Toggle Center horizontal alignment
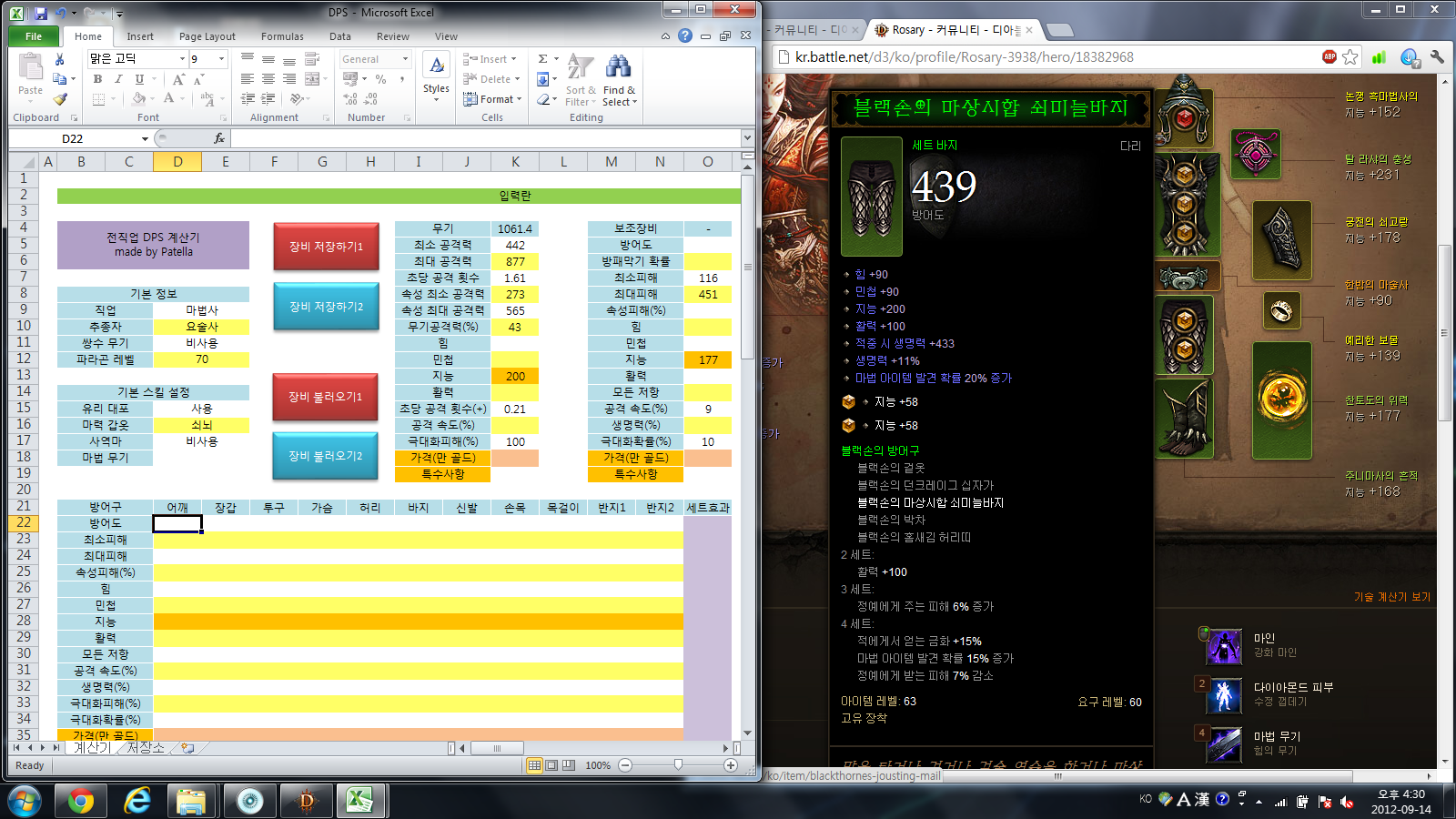The image size is (1456, 819). [268, 79]
